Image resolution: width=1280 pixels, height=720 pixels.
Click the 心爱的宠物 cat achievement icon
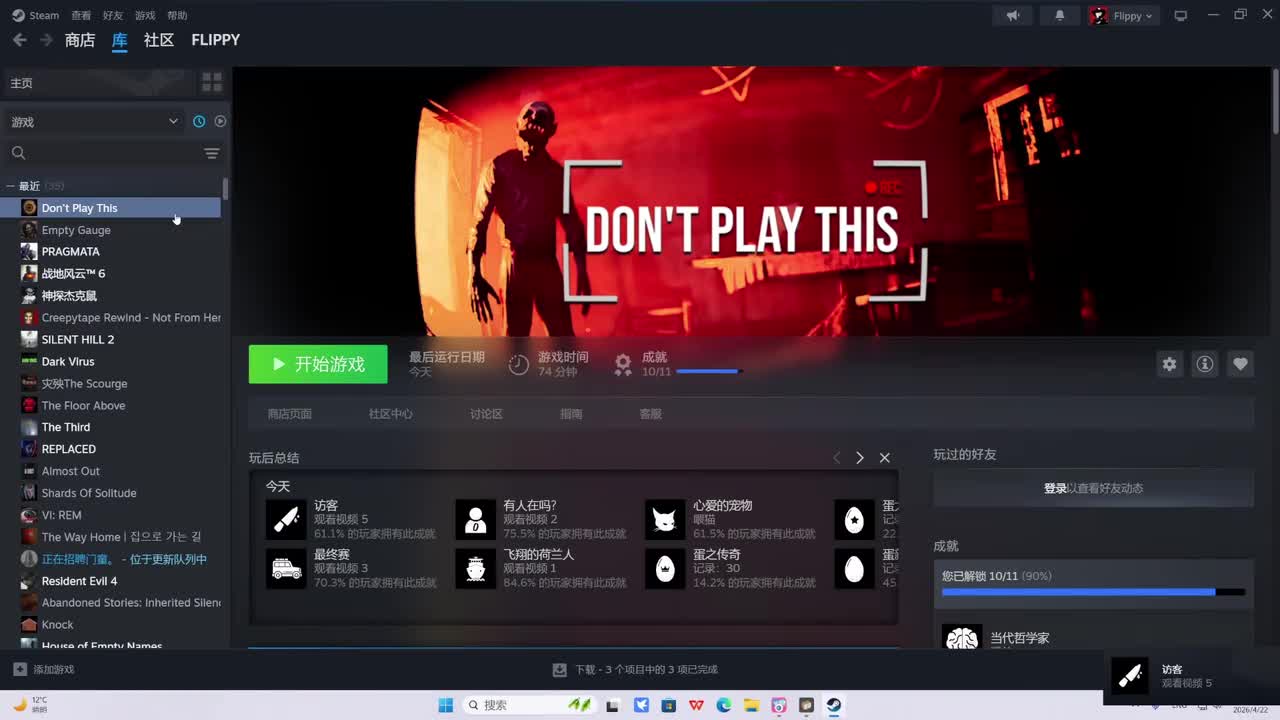pyautogui.click(x=665, y=520)
